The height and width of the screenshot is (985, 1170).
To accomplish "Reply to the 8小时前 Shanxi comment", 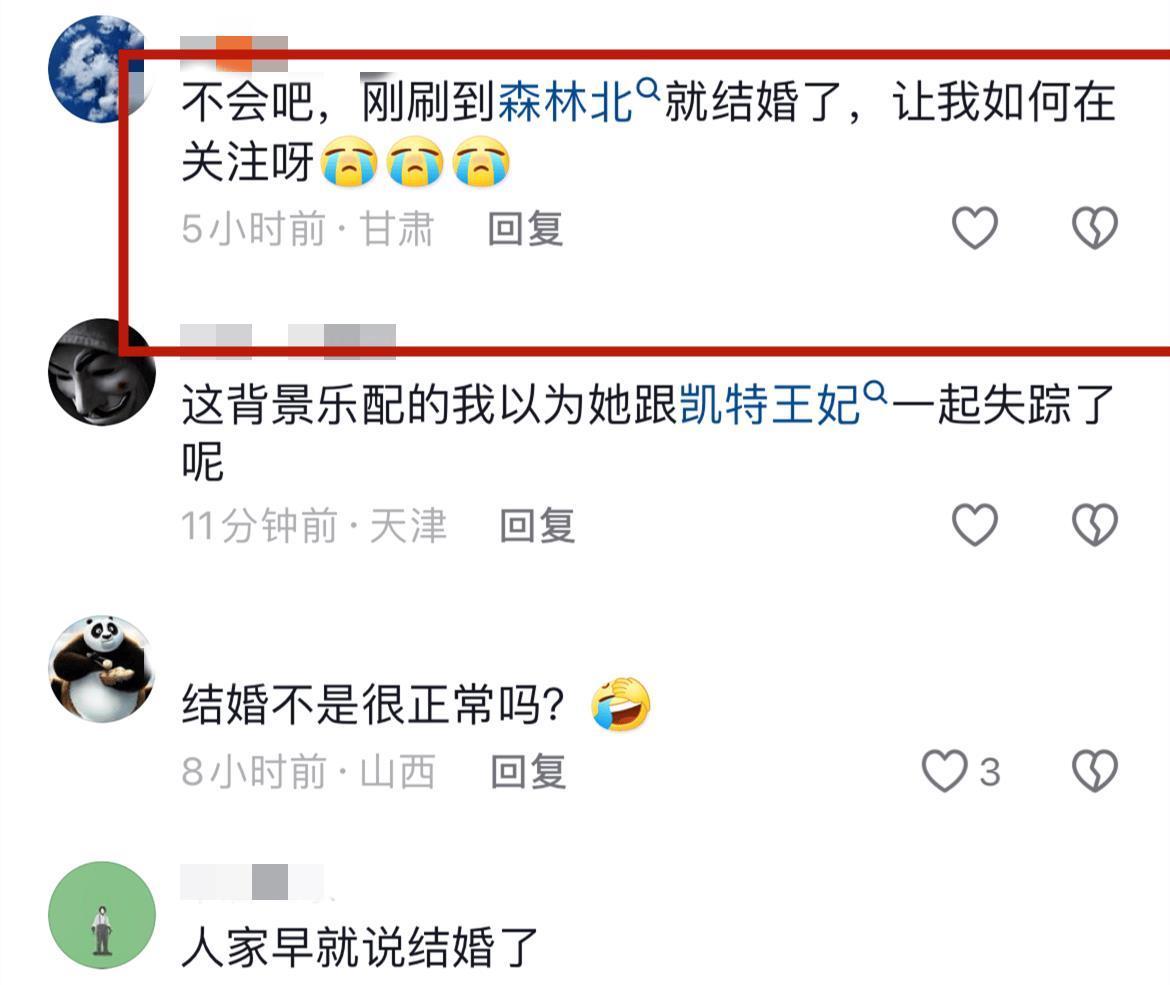I will (528, 772).
